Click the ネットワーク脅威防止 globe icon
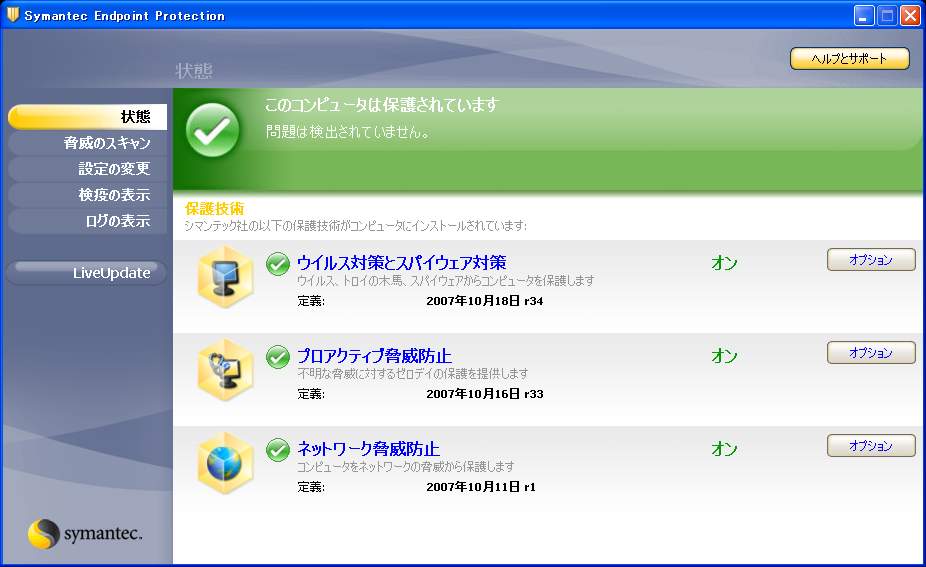926x567 pixels. (225, 464)
